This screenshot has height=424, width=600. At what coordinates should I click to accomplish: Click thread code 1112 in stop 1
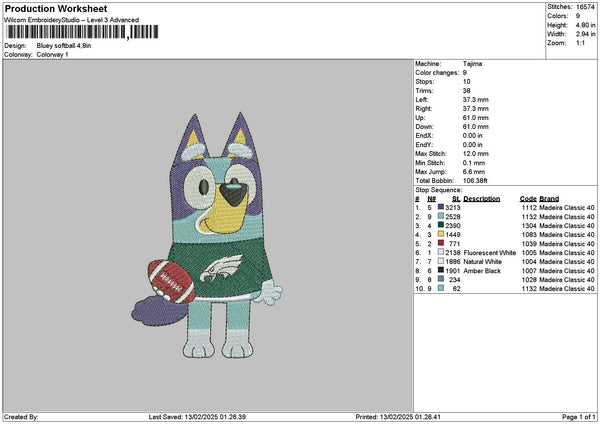[529, 207]
